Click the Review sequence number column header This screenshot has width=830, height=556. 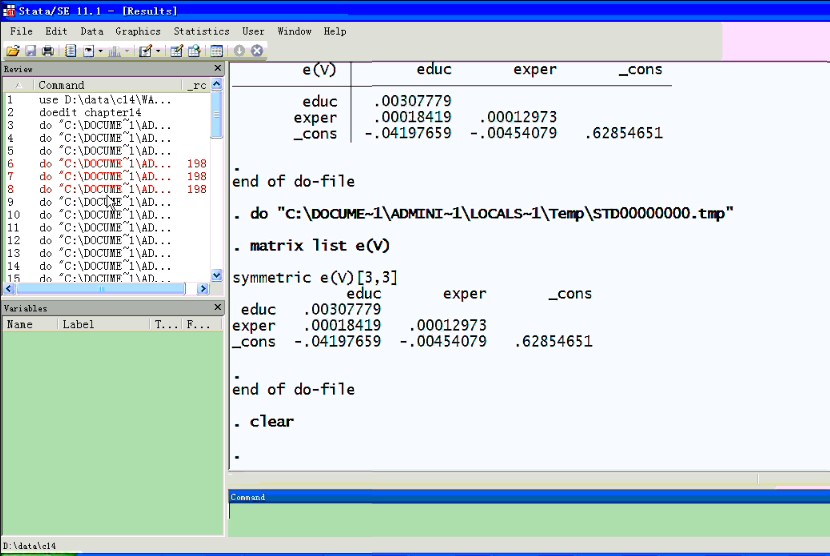pos(19,85)
